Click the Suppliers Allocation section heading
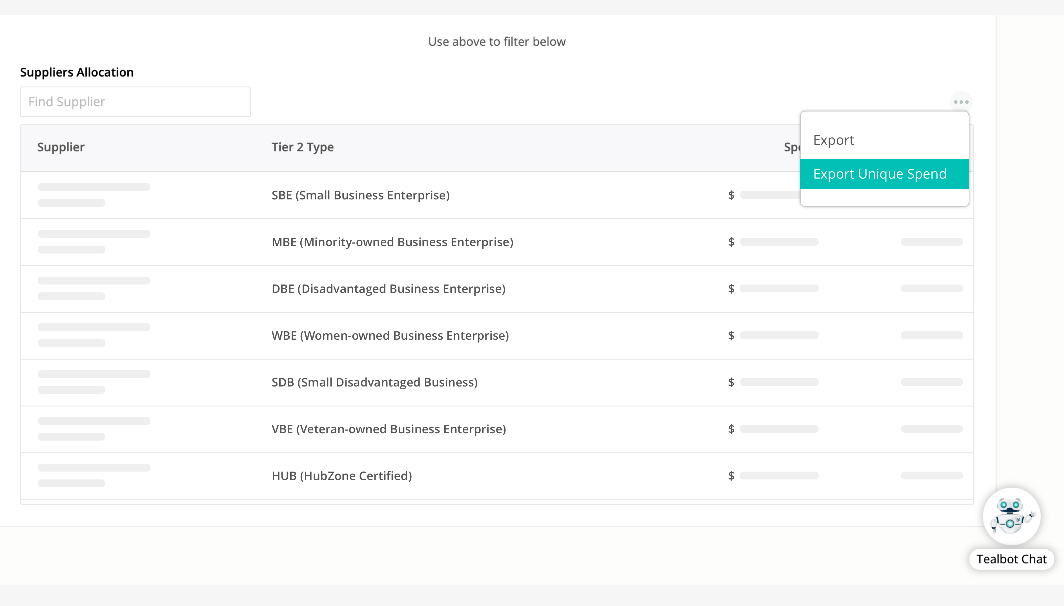Screen dimensions: 1064x606 coord(77,72)
